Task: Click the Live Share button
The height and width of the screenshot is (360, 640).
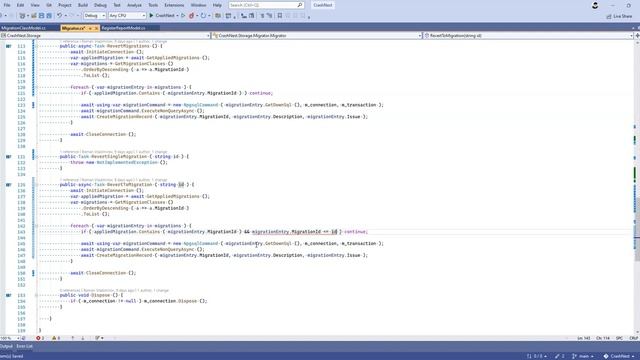Action: click(x=619, y=16)
